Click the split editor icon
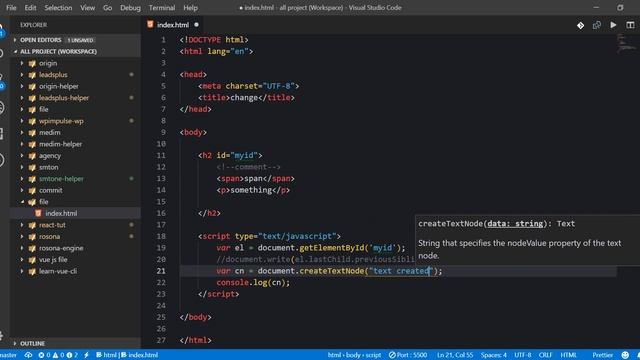 630,25
